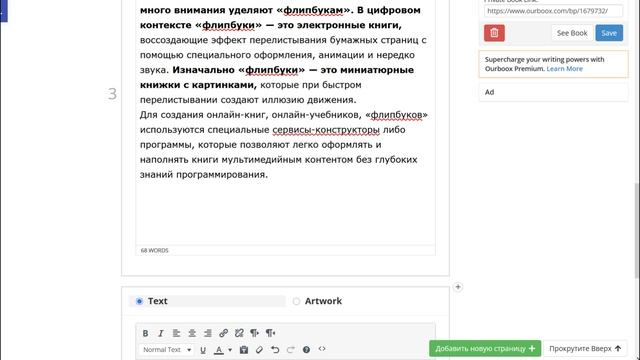Center align text in toolbar
Viewport: 640px width, 360px height.
[192, 333]
